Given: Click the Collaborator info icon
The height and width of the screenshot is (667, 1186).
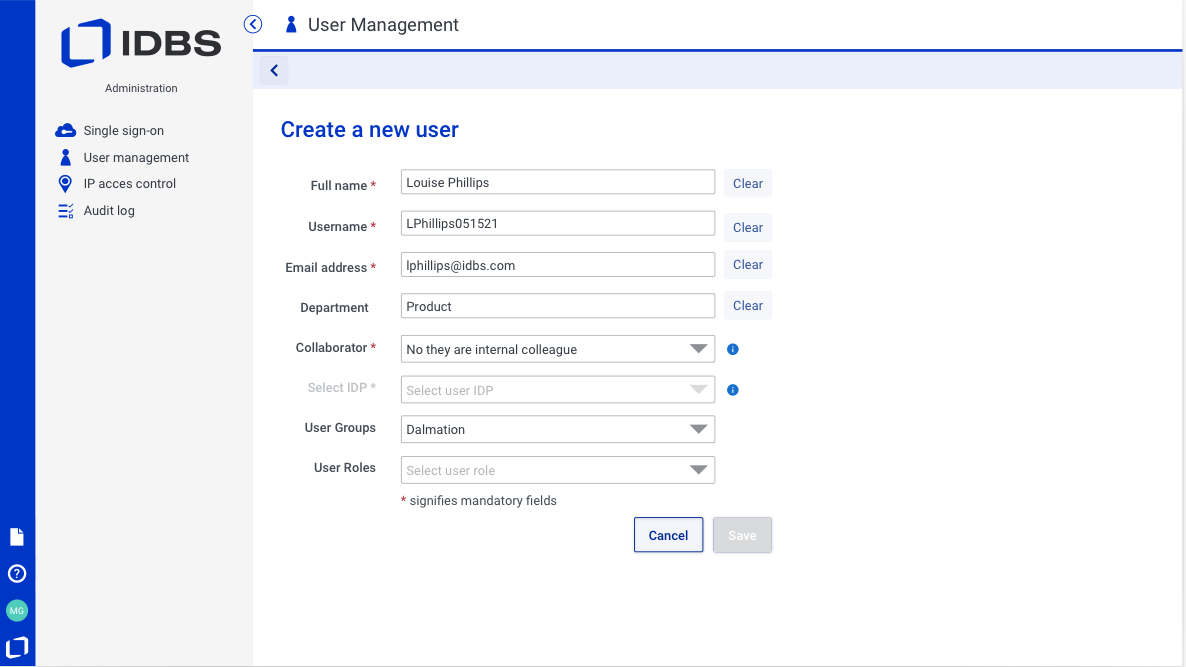Looking at the screenshot, I should [x=733, y=349].
